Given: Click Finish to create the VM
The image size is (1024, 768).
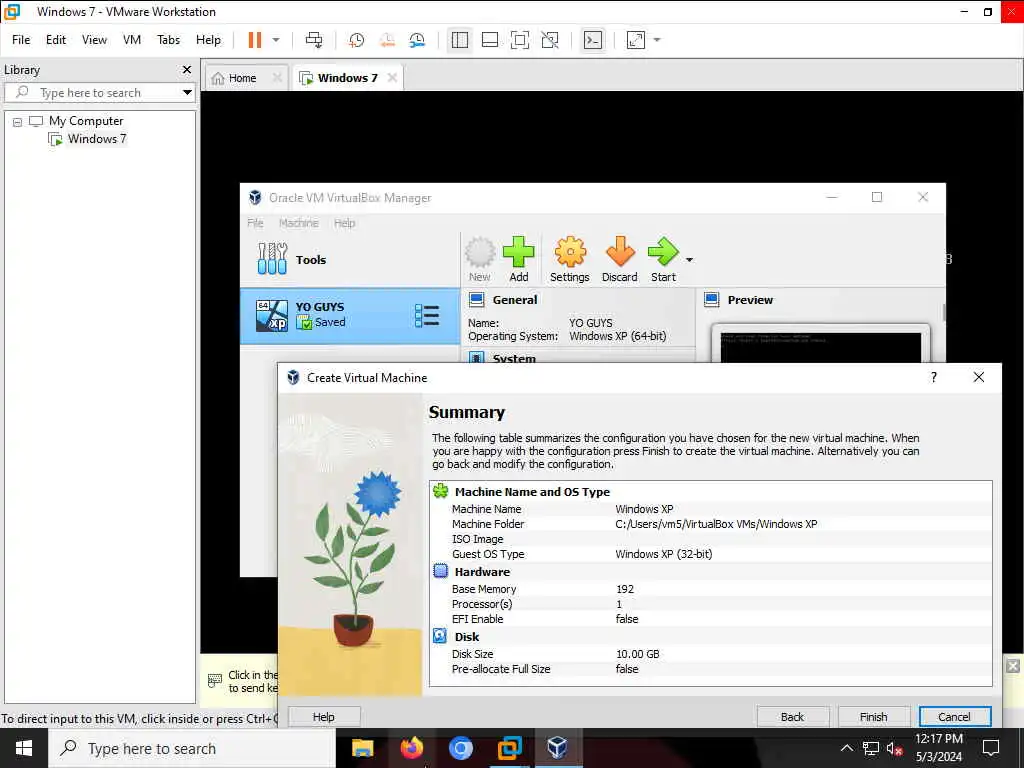Looking at the screenshot, I should pos(874,716).
